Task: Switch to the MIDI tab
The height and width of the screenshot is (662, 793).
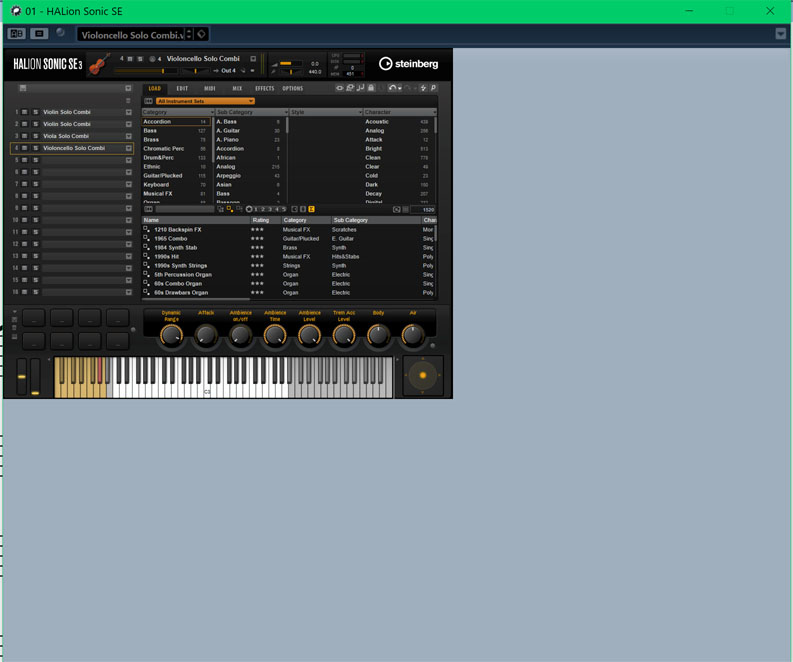Action: (x=210, y=88)
